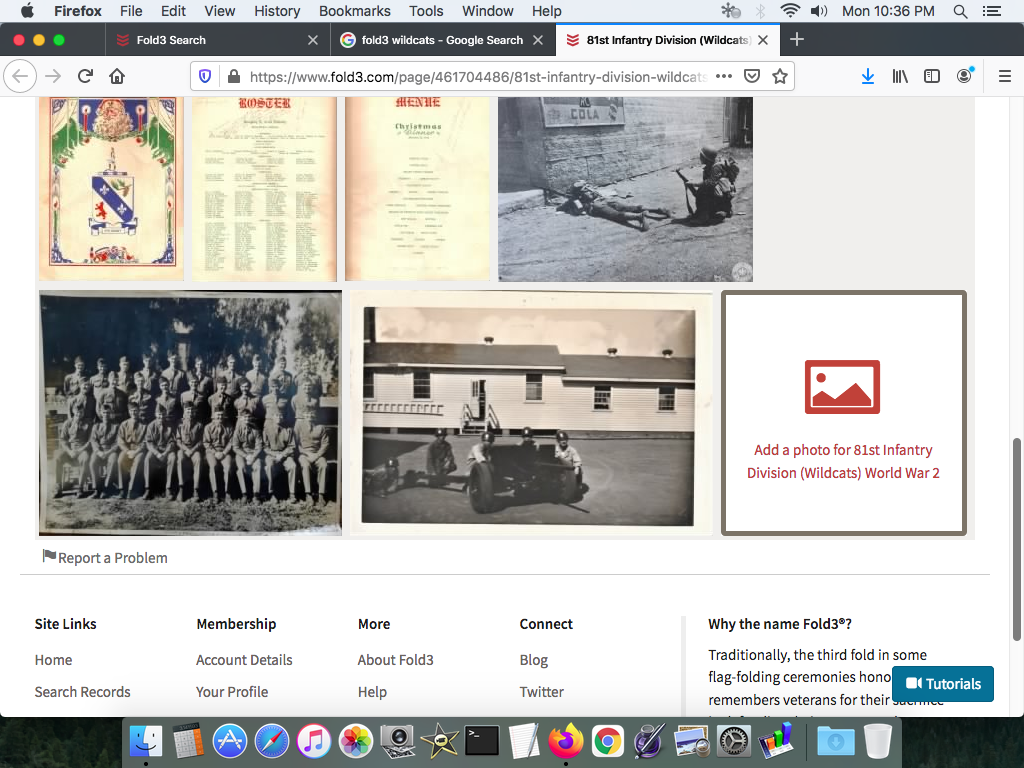Switch to fold3 wildcats Google Search tab
Image resolution: width=1024 pixels, height=768 pixels.
tap(442, 40)
